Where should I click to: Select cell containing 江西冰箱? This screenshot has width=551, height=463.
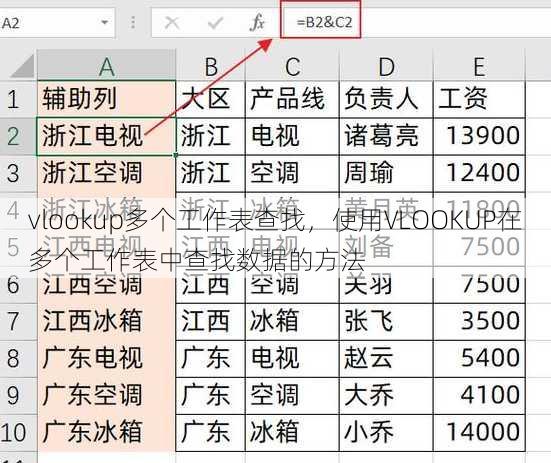click(x=106, y=321)
